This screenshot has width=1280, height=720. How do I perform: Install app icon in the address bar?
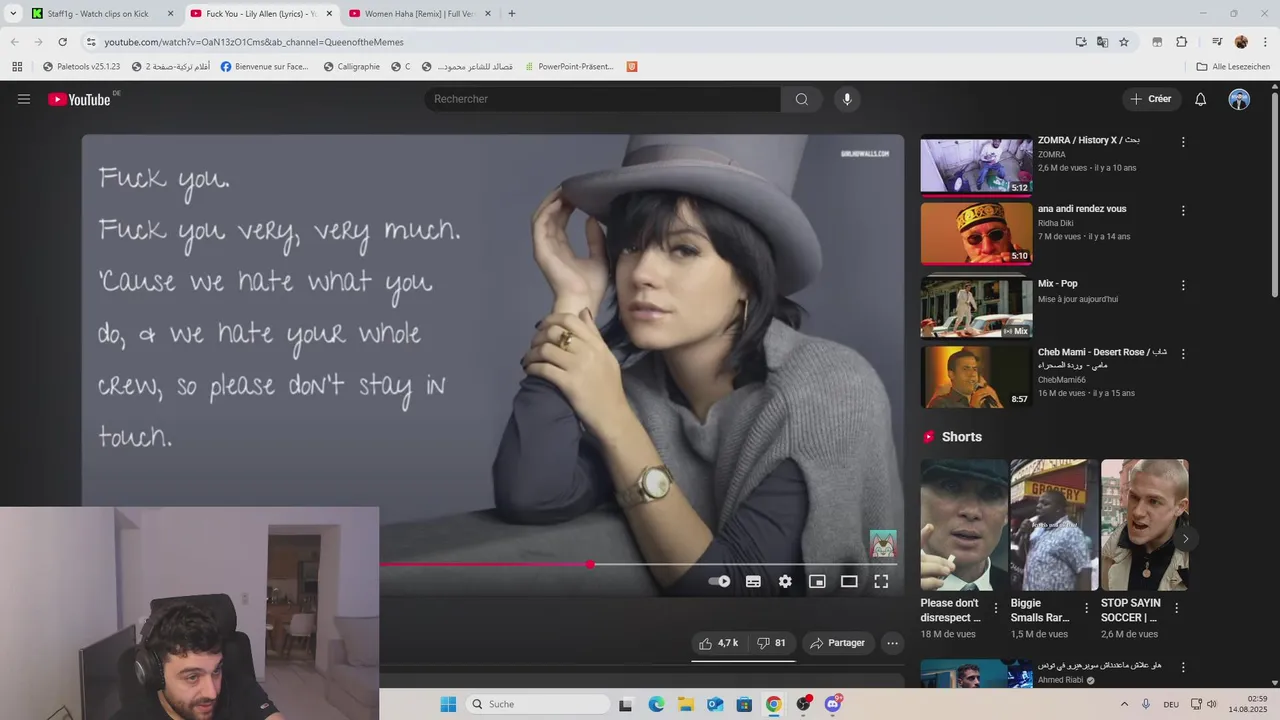coord(1081,42)
